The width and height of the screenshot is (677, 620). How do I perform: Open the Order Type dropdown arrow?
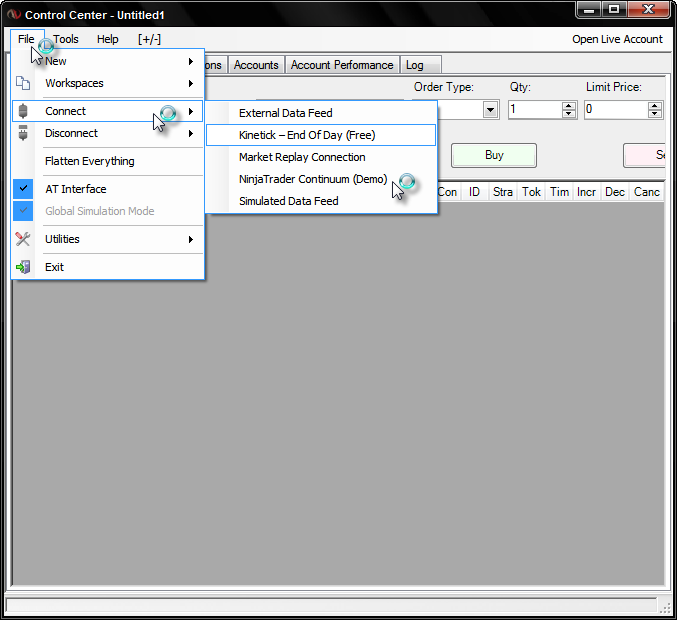click(490, 110)
